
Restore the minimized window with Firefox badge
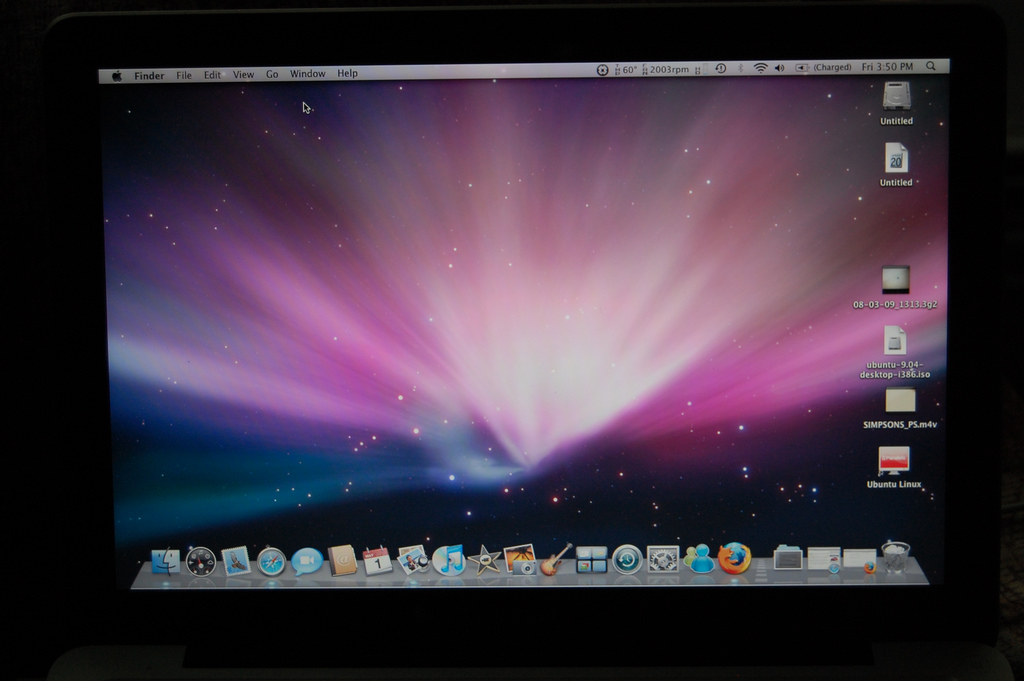point(859,560)
